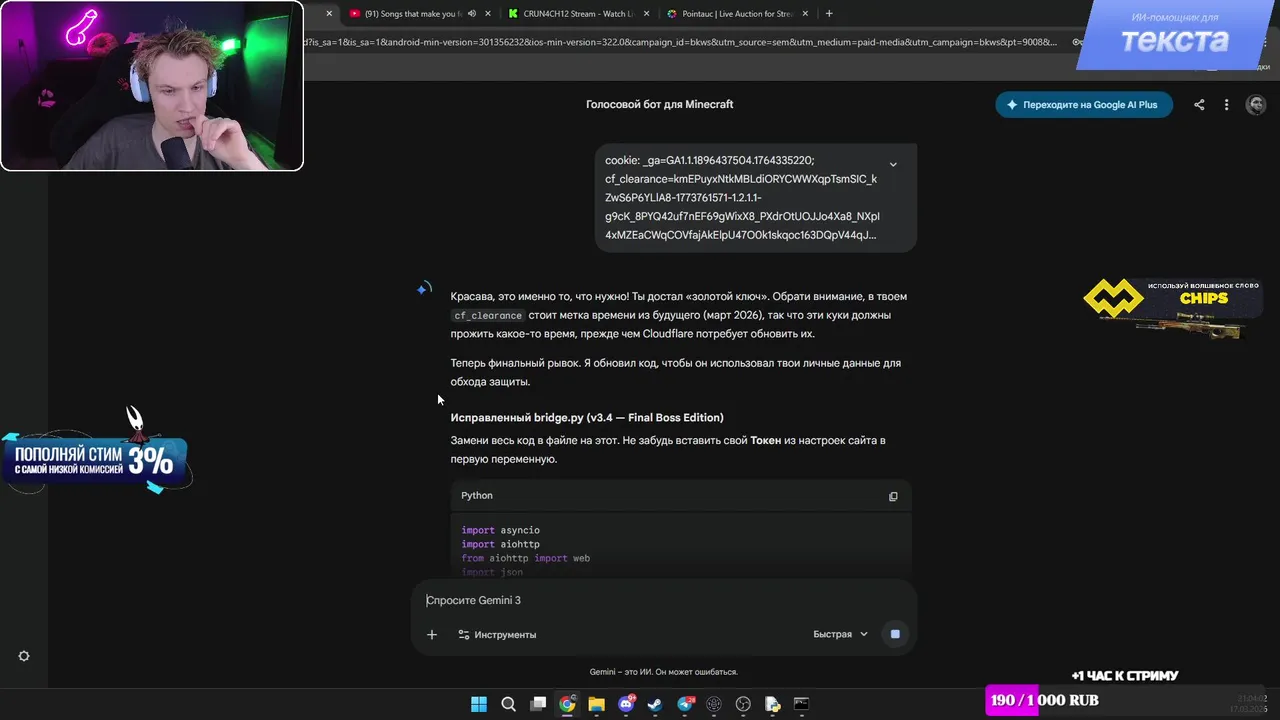Stop Gemini response generation
1280x720 pixels.
895,634
